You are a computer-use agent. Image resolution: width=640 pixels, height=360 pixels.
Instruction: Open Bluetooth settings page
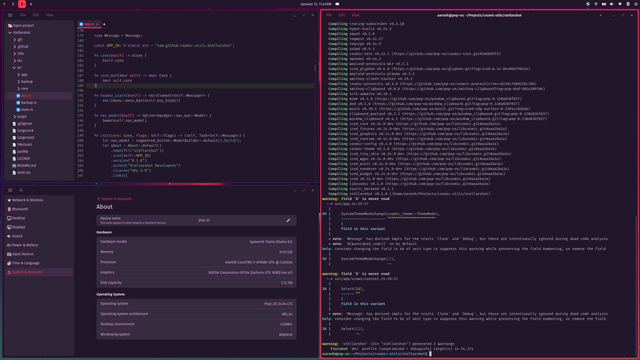pos(39,209)
